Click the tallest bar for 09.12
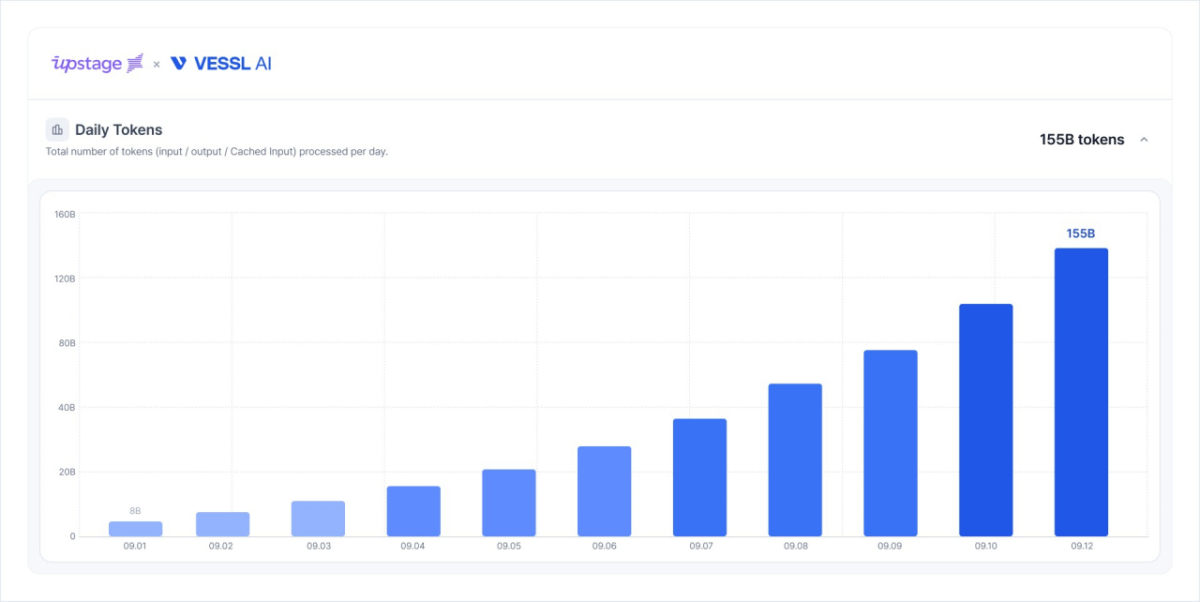 pos(1081,392)
